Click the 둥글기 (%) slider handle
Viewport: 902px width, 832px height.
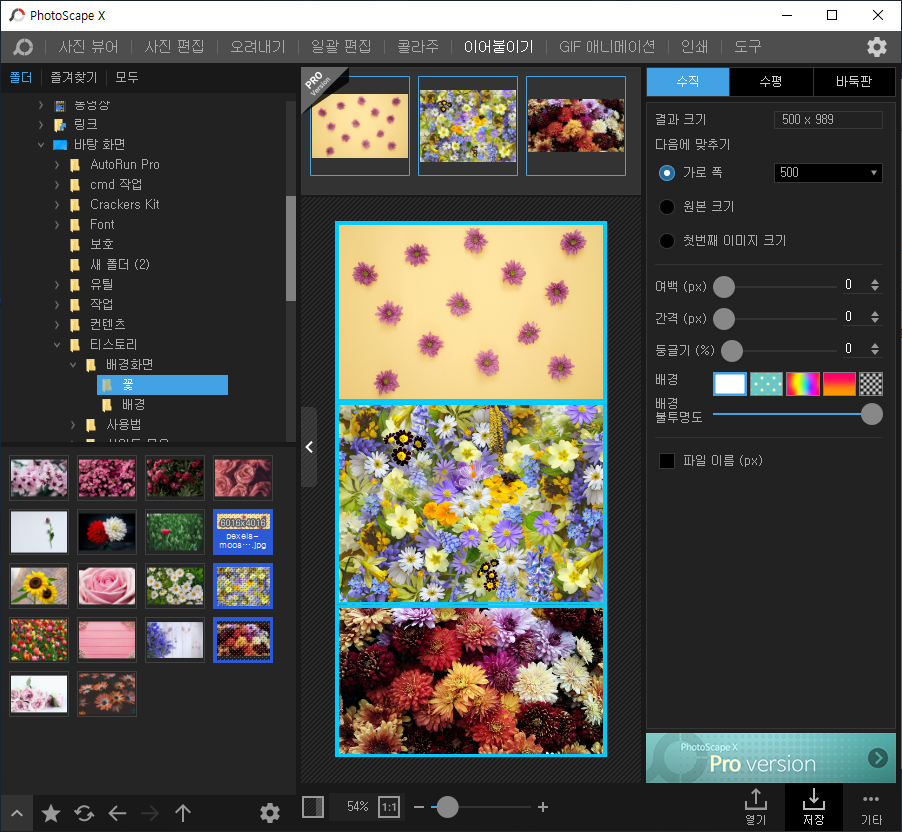(732, 350)
